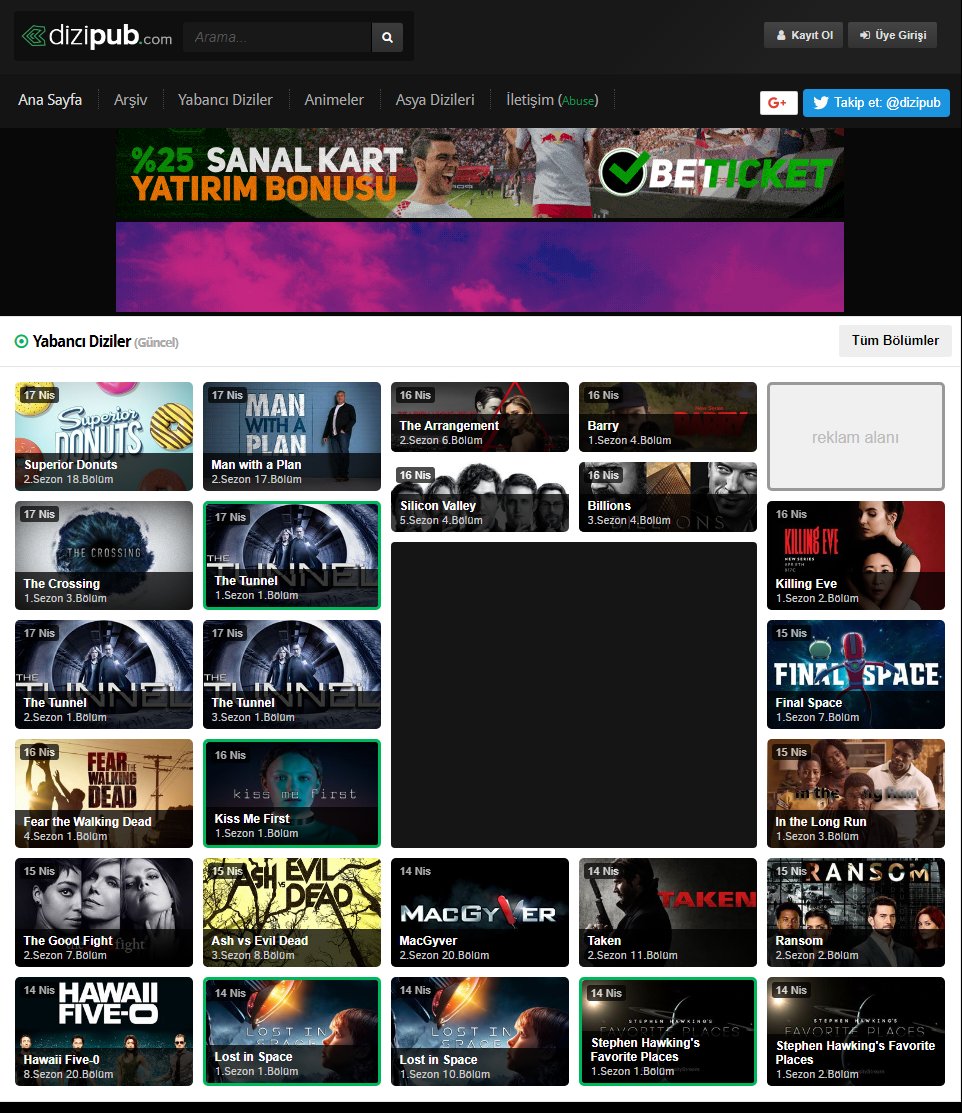The image size is (962, 1113).
Task: Open Ash vs Evil Dead episode
Action: tap(292, 912)
